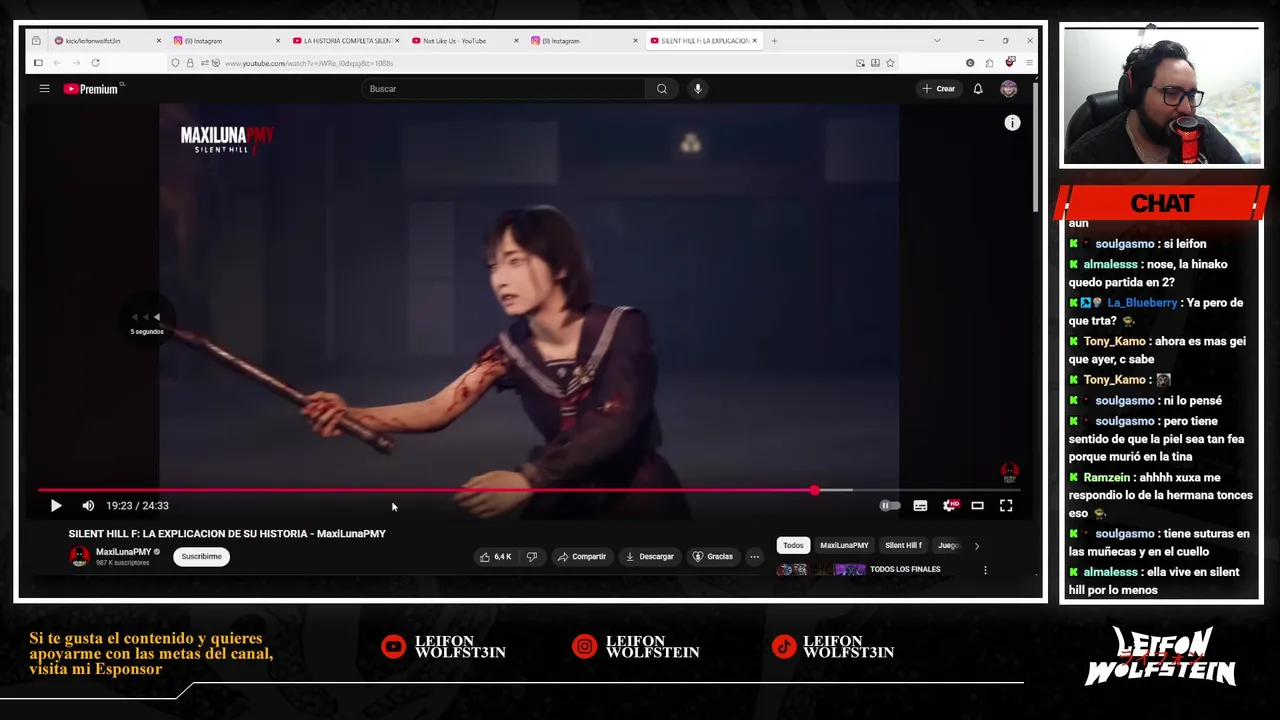Open Firefox View icon left of tabs
The height and width of the screenshot is (720, 1280).
pyautogui.click(x=37, y=41)
